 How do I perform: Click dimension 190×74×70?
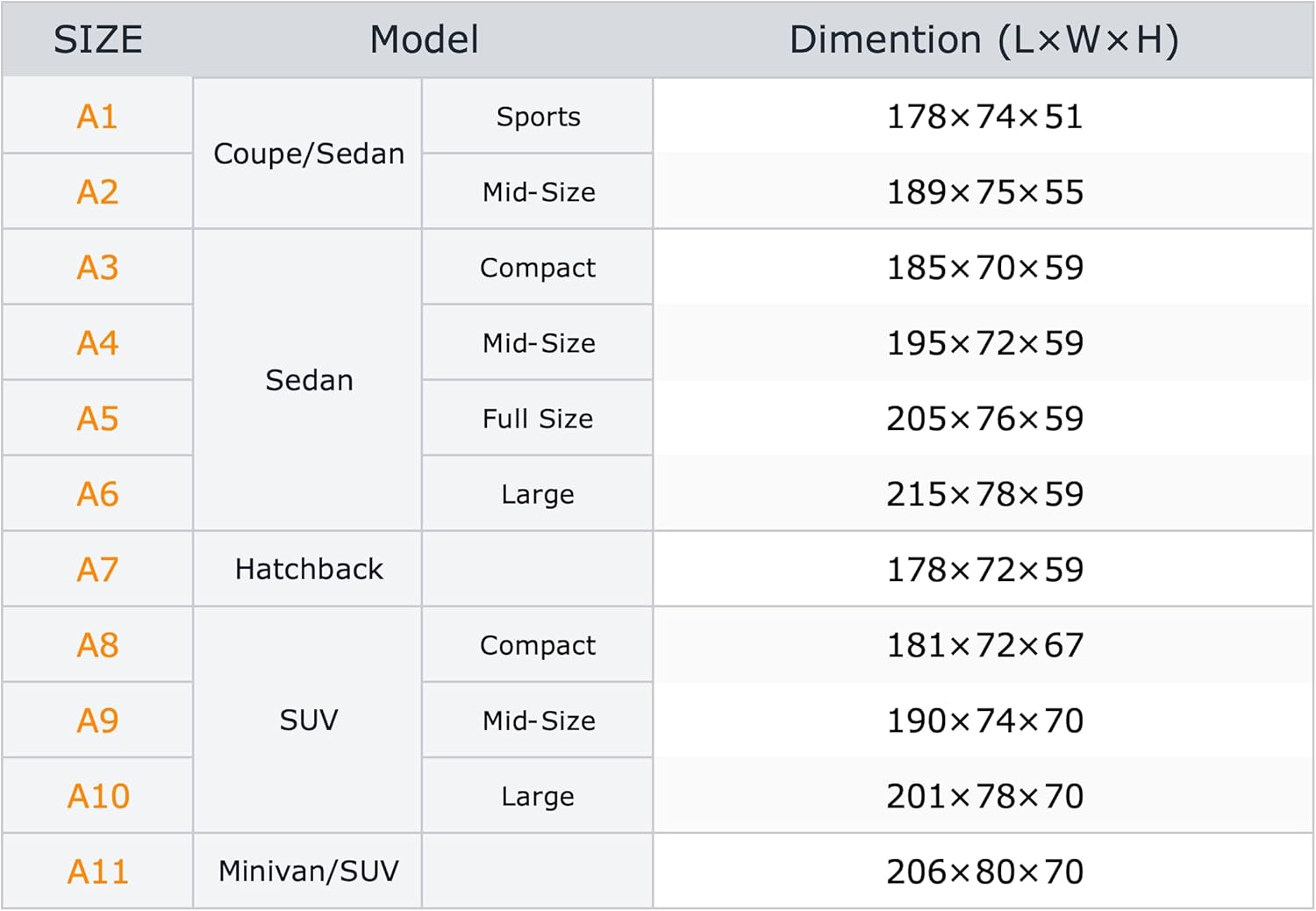[984, 721]
